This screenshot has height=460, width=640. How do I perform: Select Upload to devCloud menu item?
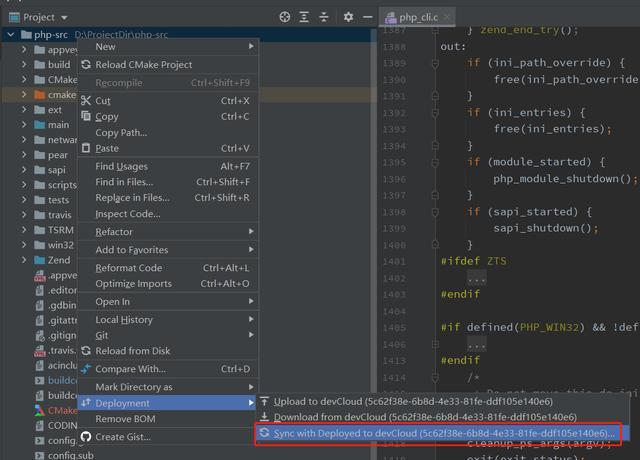tap(420, 401)
